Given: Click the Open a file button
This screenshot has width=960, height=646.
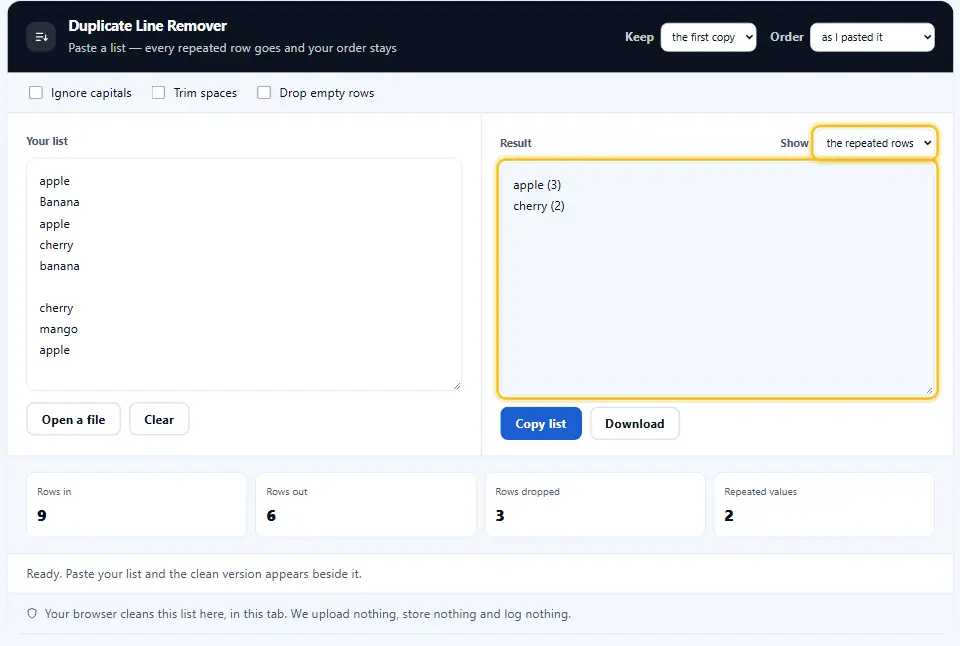Looking at the screenshot, I should click(73, 419).
